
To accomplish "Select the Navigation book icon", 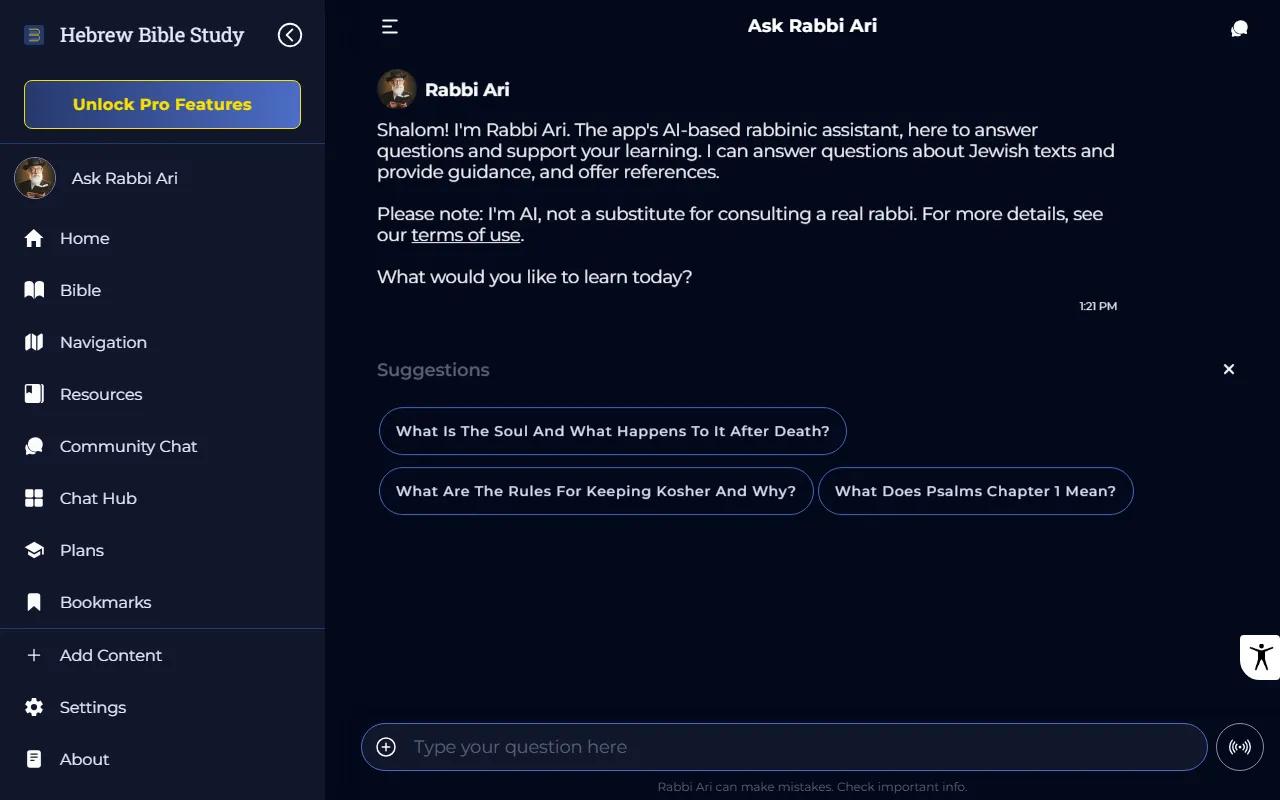I will tap(33, 342).
